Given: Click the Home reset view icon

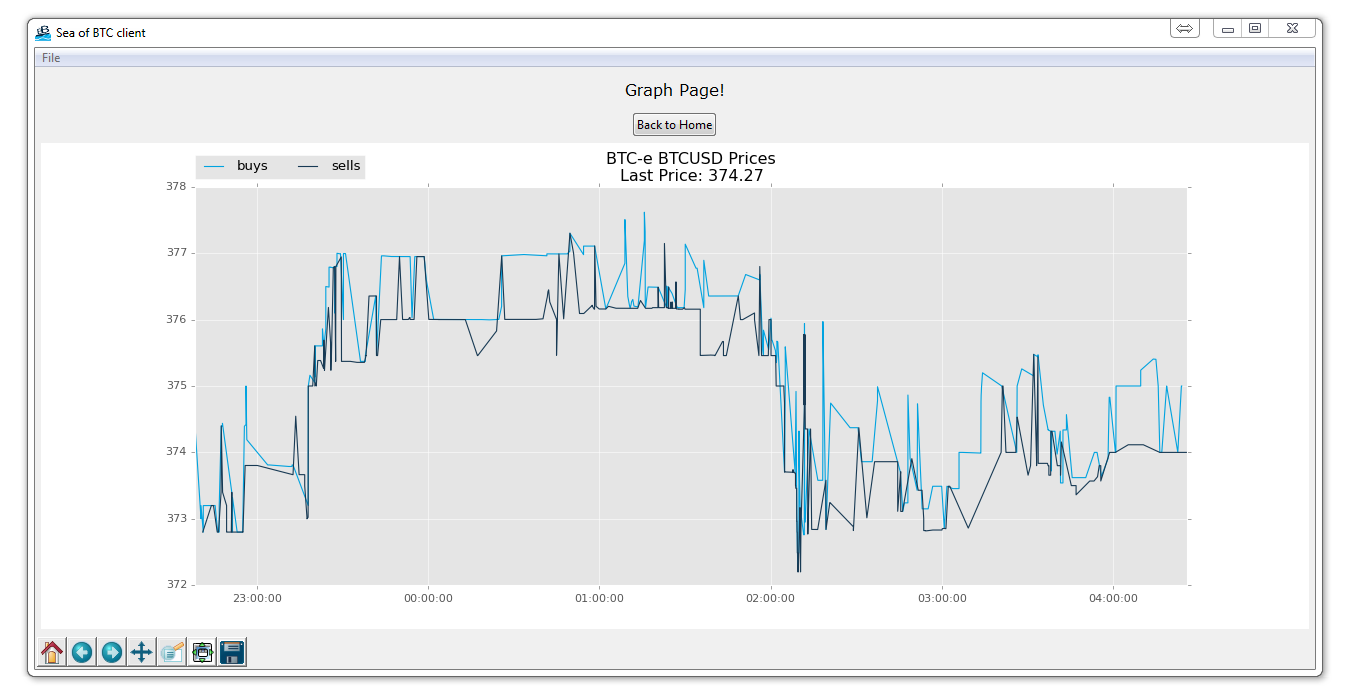Looking at the screenshot, I should 52,652.
